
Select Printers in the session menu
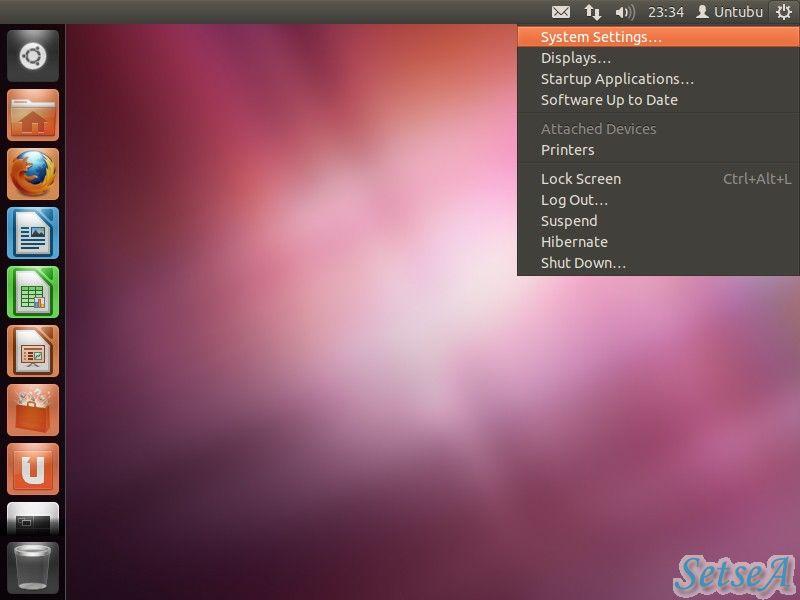pyautogui.click(x=658, y=150)
